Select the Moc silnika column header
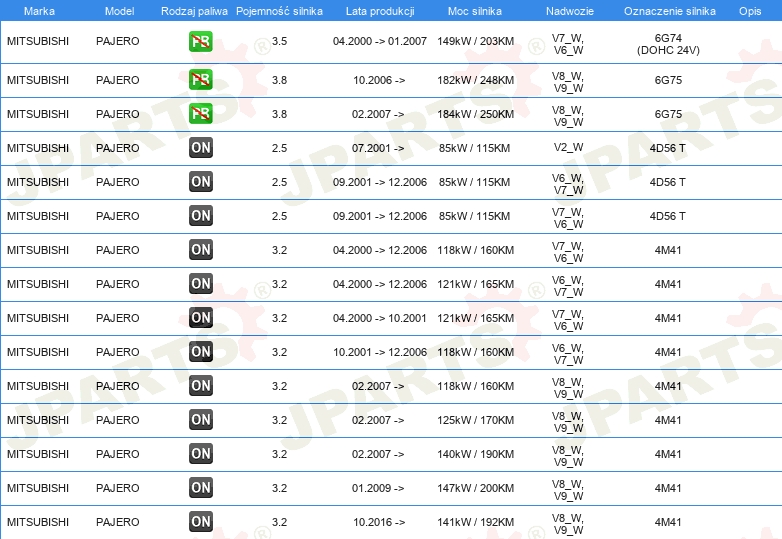Screen dimensions: 782x539 point(475,11)
